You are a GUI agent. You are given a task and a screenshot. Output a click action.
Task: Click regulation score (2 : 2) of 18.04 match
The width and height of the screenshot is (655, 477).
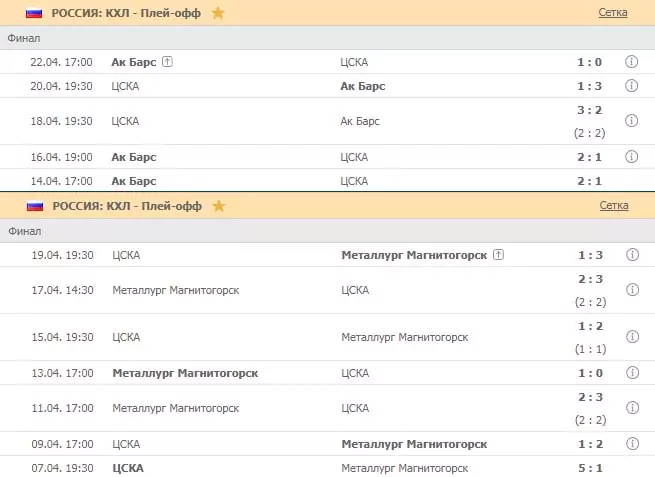click(x=589, y=133)
